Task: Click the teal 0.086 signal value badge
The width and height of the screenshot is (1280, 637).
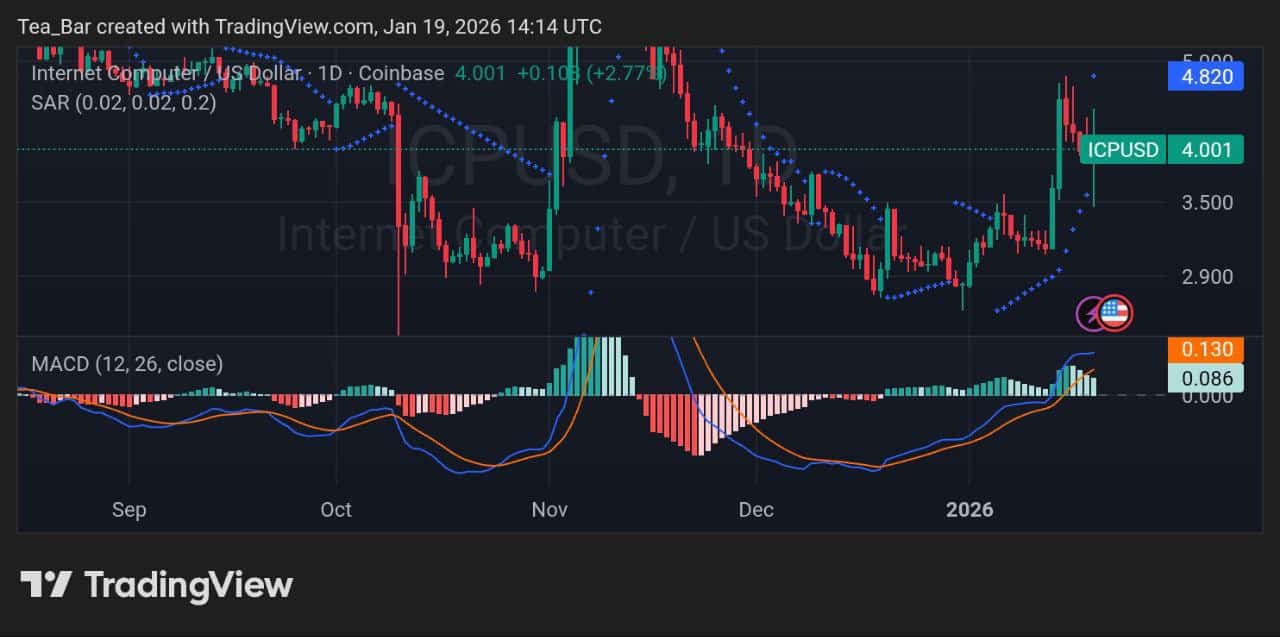Action: (x=1205, y=378)
